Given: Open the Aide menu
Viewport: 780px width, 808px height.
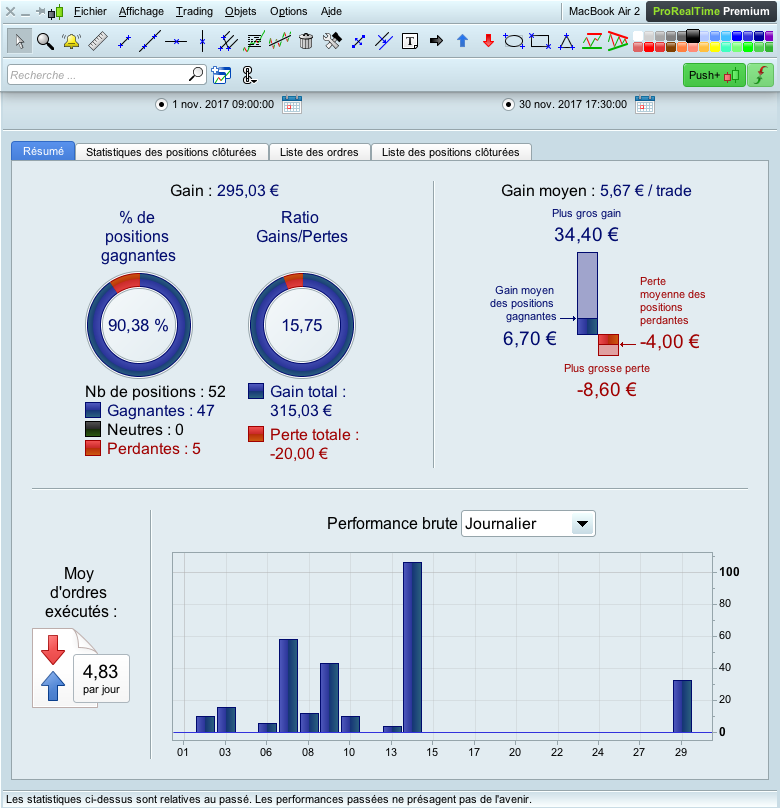Looking at the screenshot, I should click(331, 11).
